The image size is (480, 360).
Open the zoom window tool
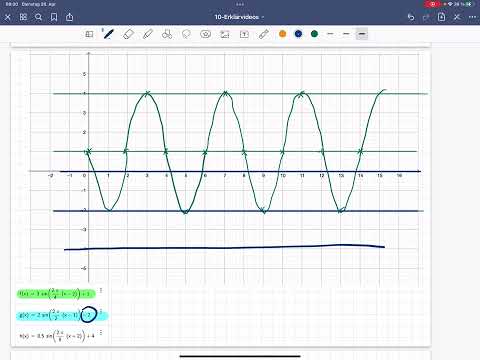(x=89, y=34)
